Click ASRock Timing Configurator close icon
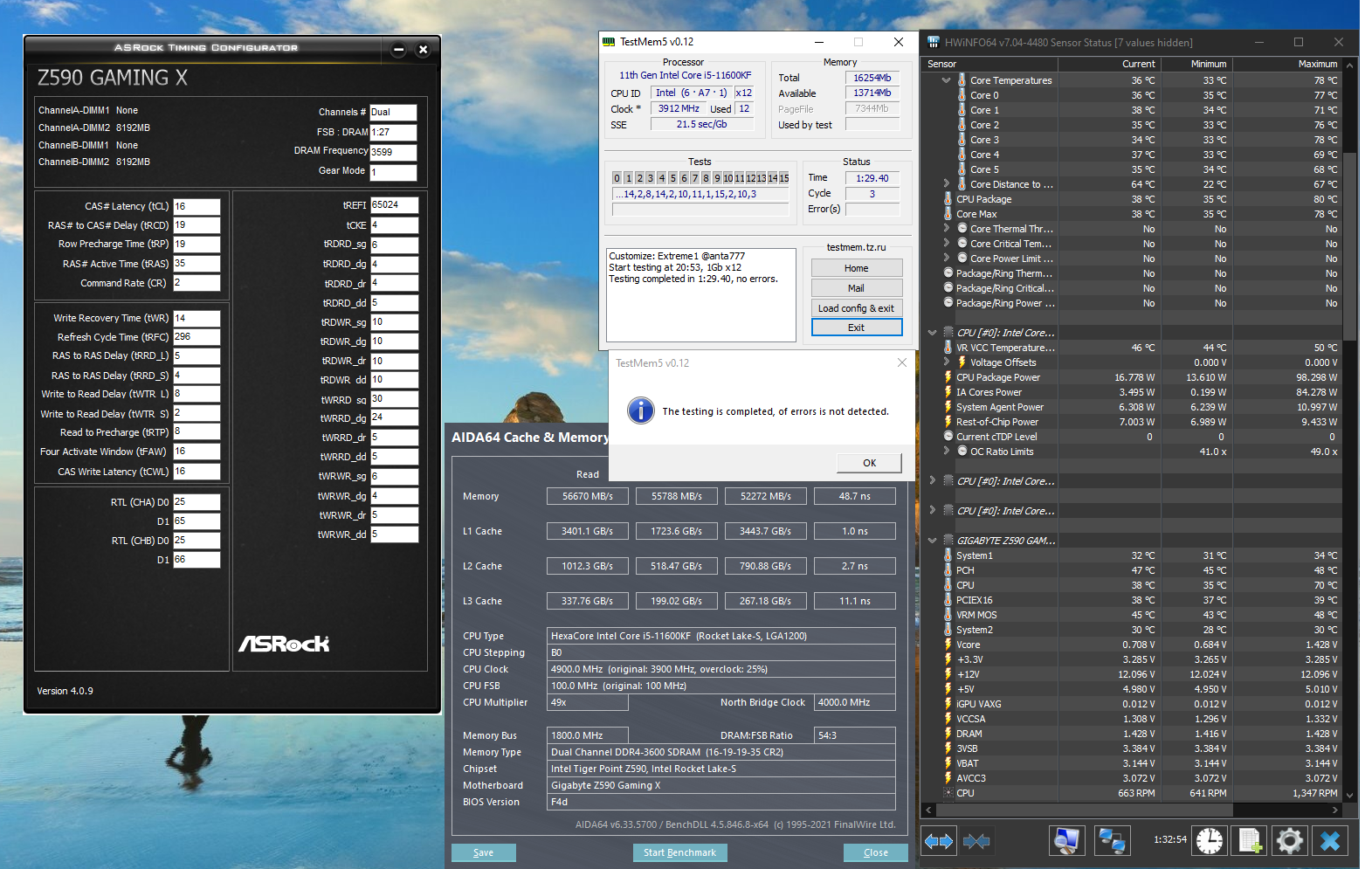Image resolution: width=1372 pixels, height=869 pixels. 423,50
